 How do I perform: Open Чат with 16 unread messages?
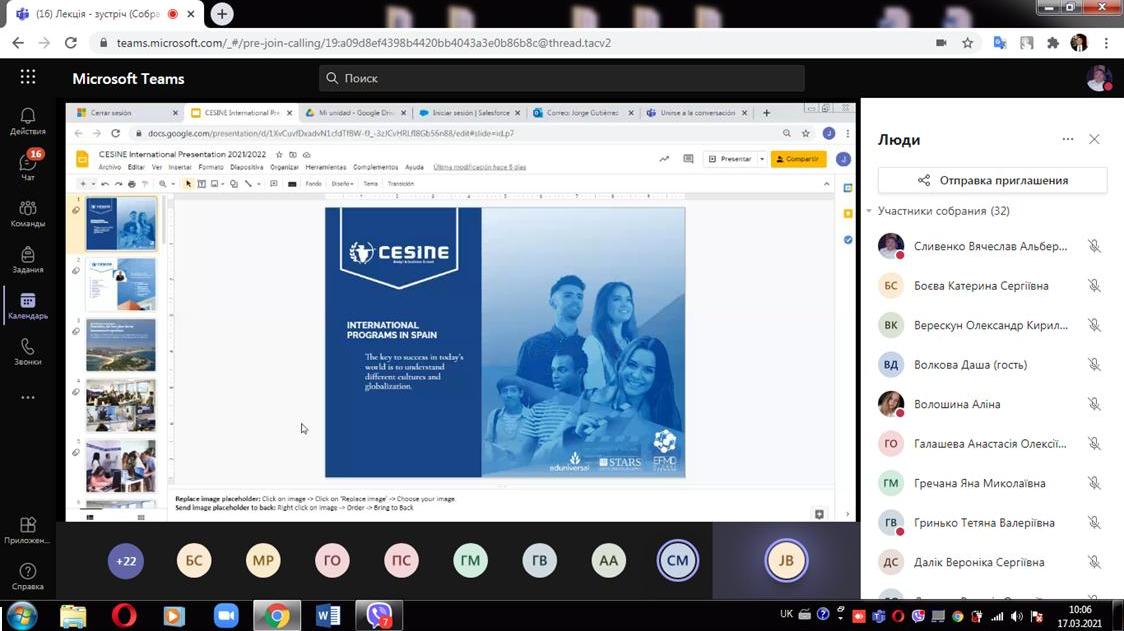pos(28,166)
